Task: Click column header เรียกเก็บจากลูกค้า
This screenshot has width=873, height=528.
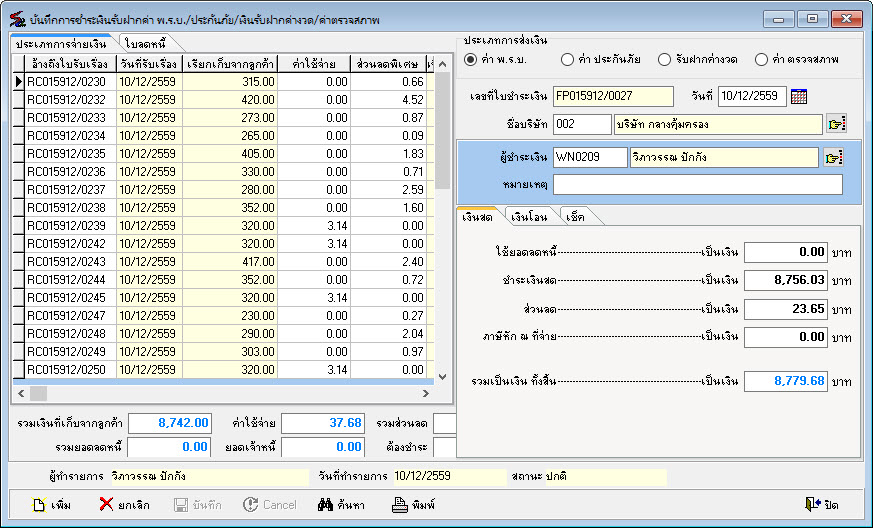Action: coord(230,64)
